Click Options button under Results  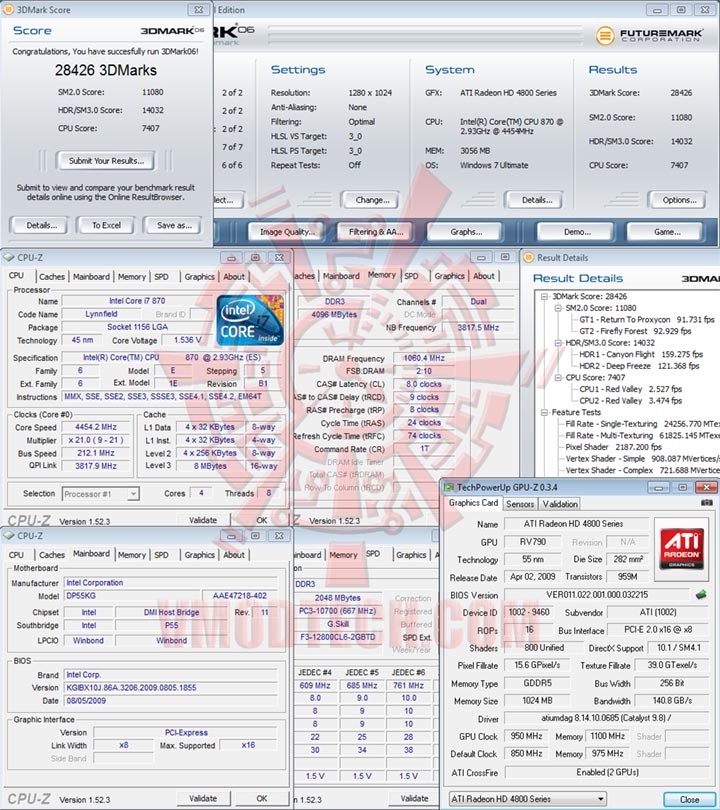[x=679, y=200]
